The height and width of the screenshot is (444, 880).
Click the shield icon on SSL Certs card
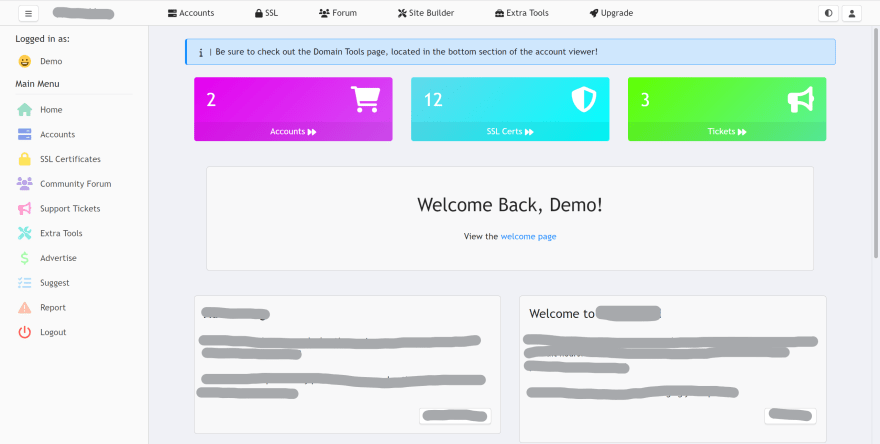(584, 99)
